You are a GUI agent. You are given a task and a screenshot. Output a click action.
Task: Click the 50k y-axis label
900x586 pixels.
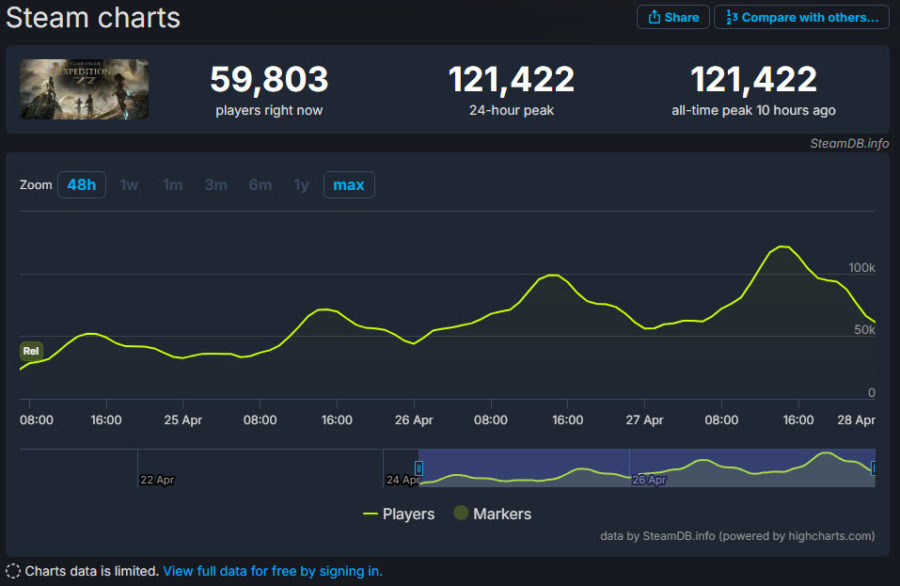coord(864,329)
